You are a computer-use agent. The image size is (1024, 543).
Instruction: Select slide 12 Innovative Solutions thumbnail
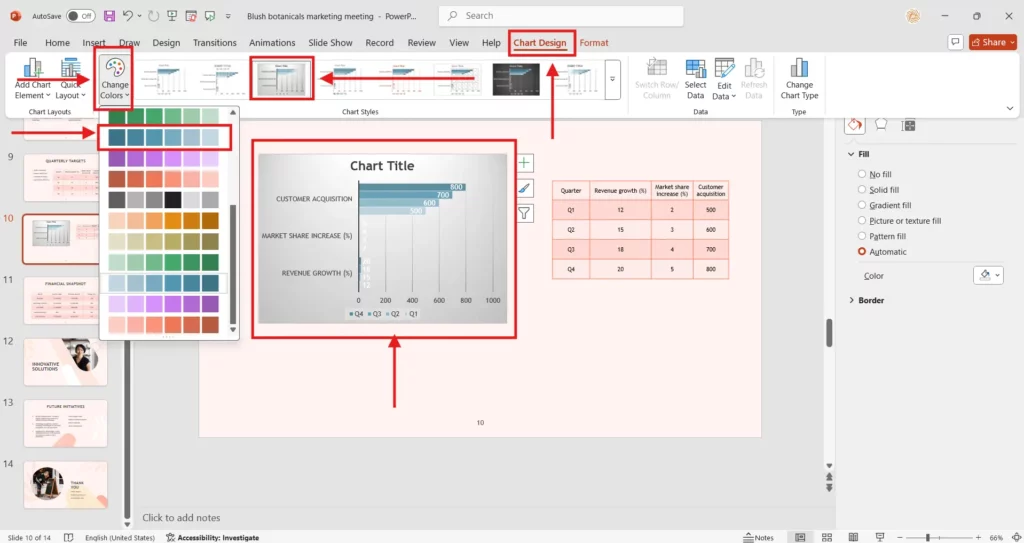click(65, 360)
